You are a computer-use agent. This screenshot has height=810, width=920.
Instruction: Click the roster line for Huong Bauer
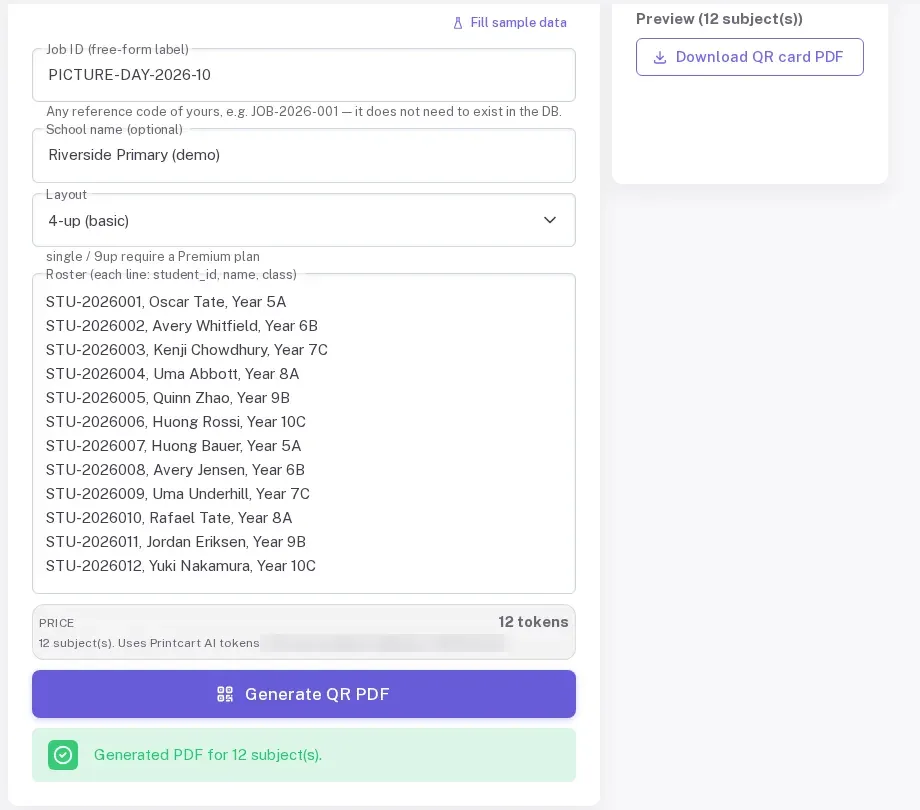tap(174, 446)
